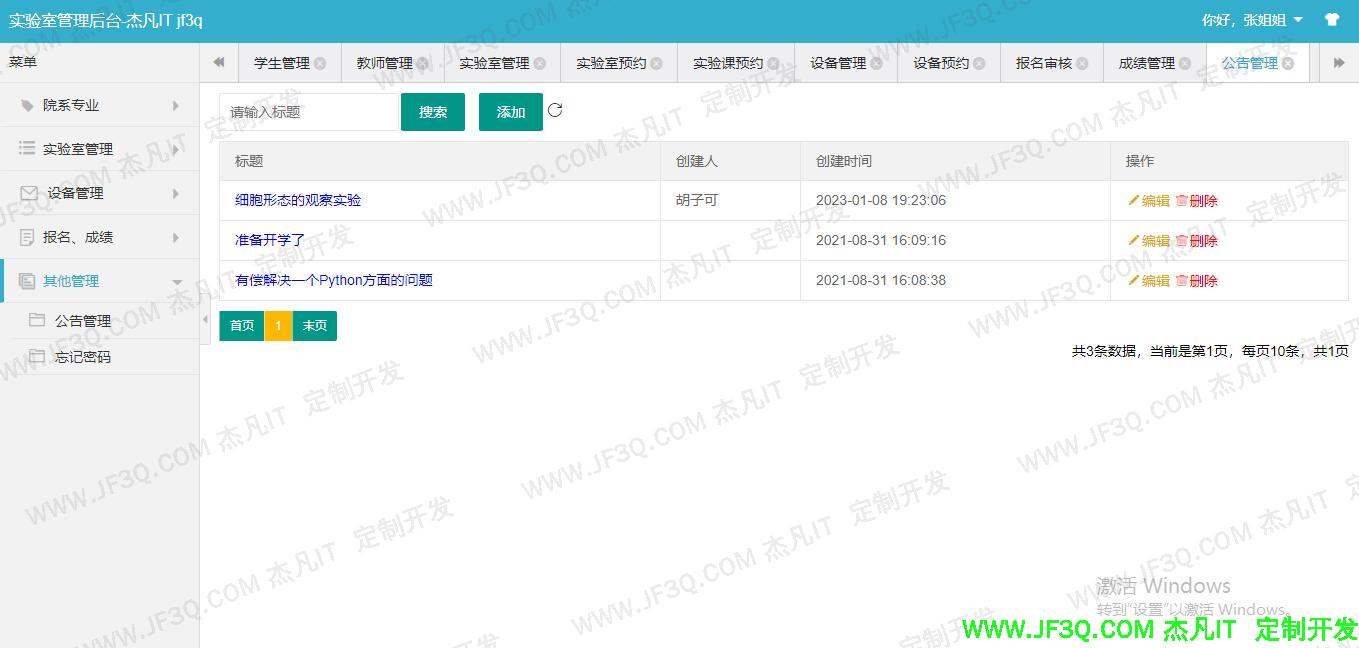
Task: Click the right double-arrow after 公告管理 tab
Action: 1340,61
